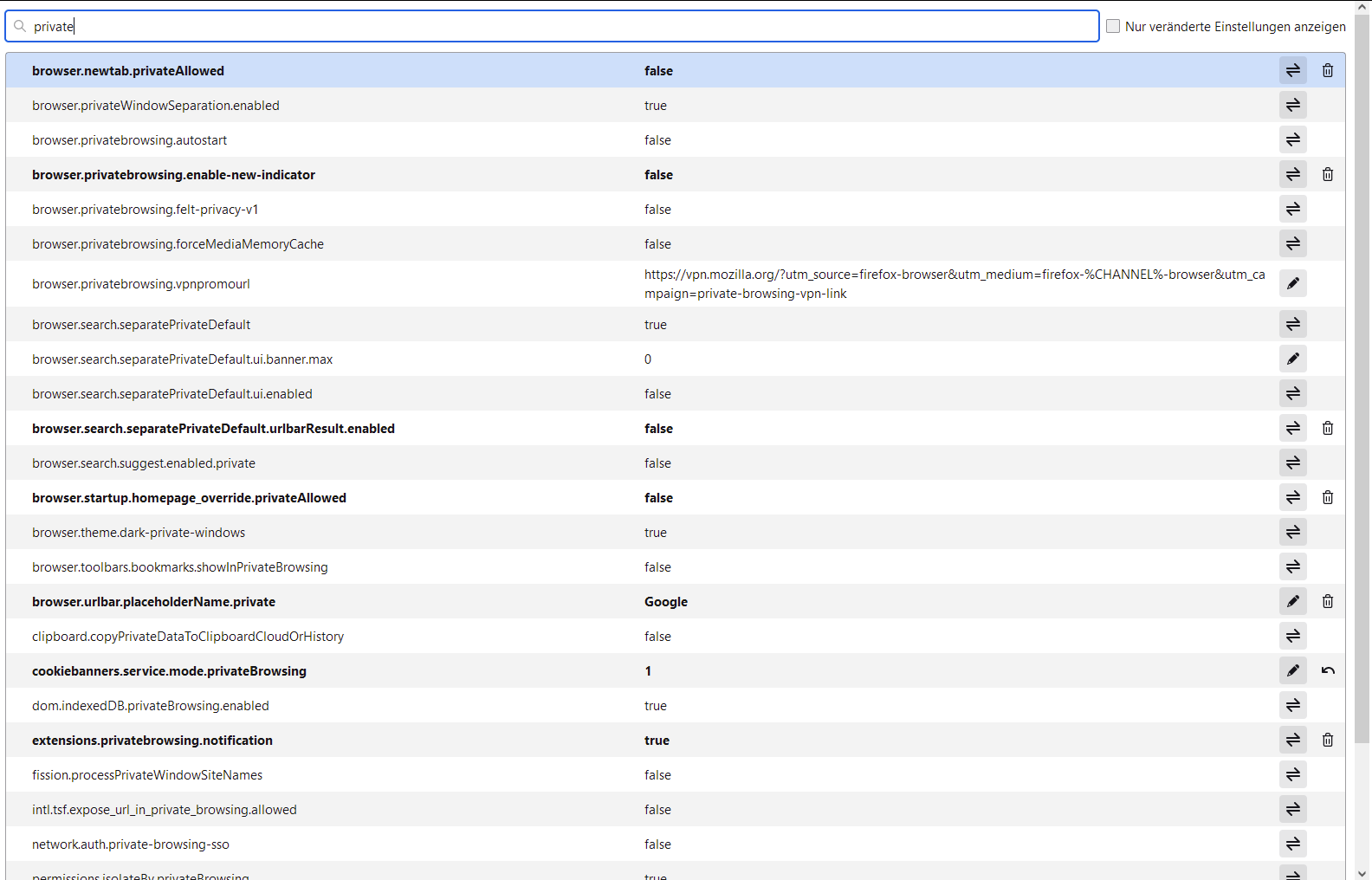
Task: Toggle network.auth.private-browsing-sso value
Action: coord(1292,844)
